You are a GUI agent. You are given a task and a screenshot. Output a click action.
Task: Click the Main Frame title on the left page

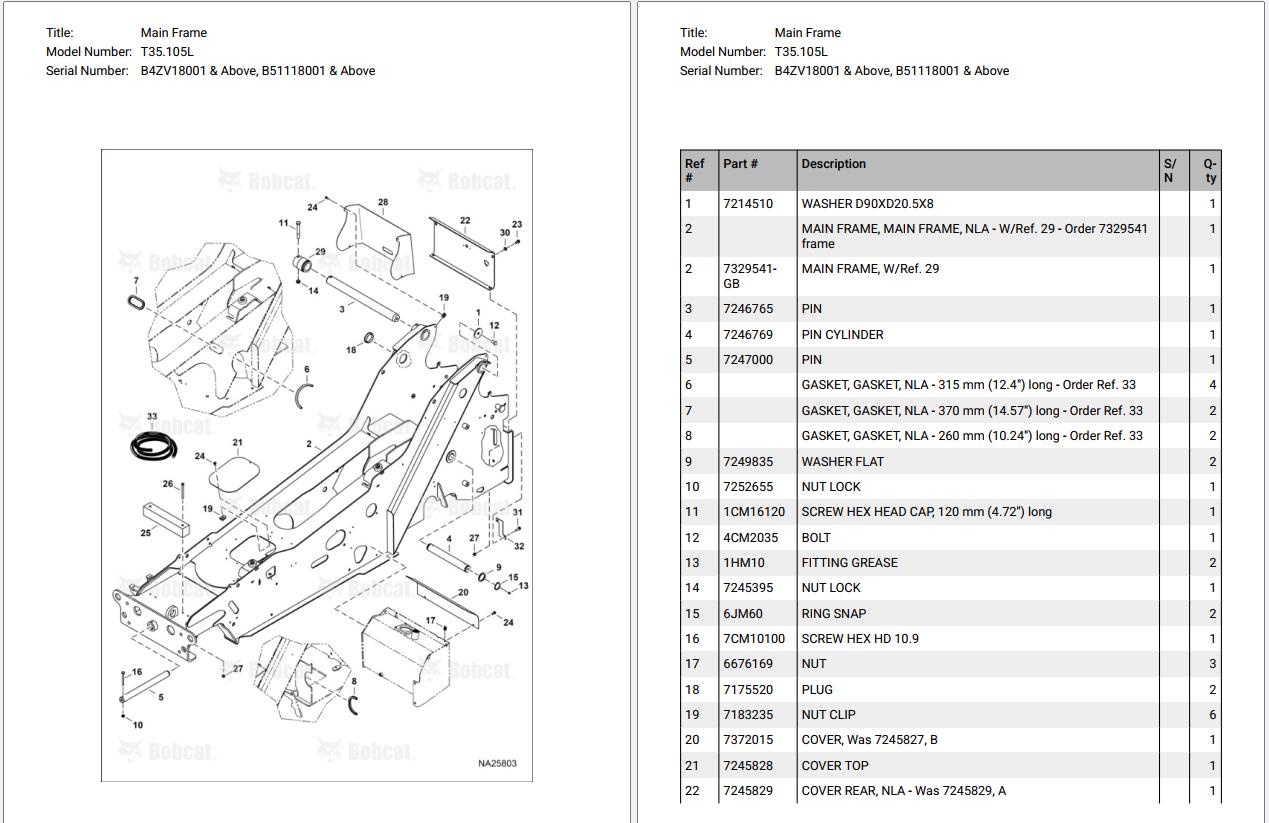[174, 33]
